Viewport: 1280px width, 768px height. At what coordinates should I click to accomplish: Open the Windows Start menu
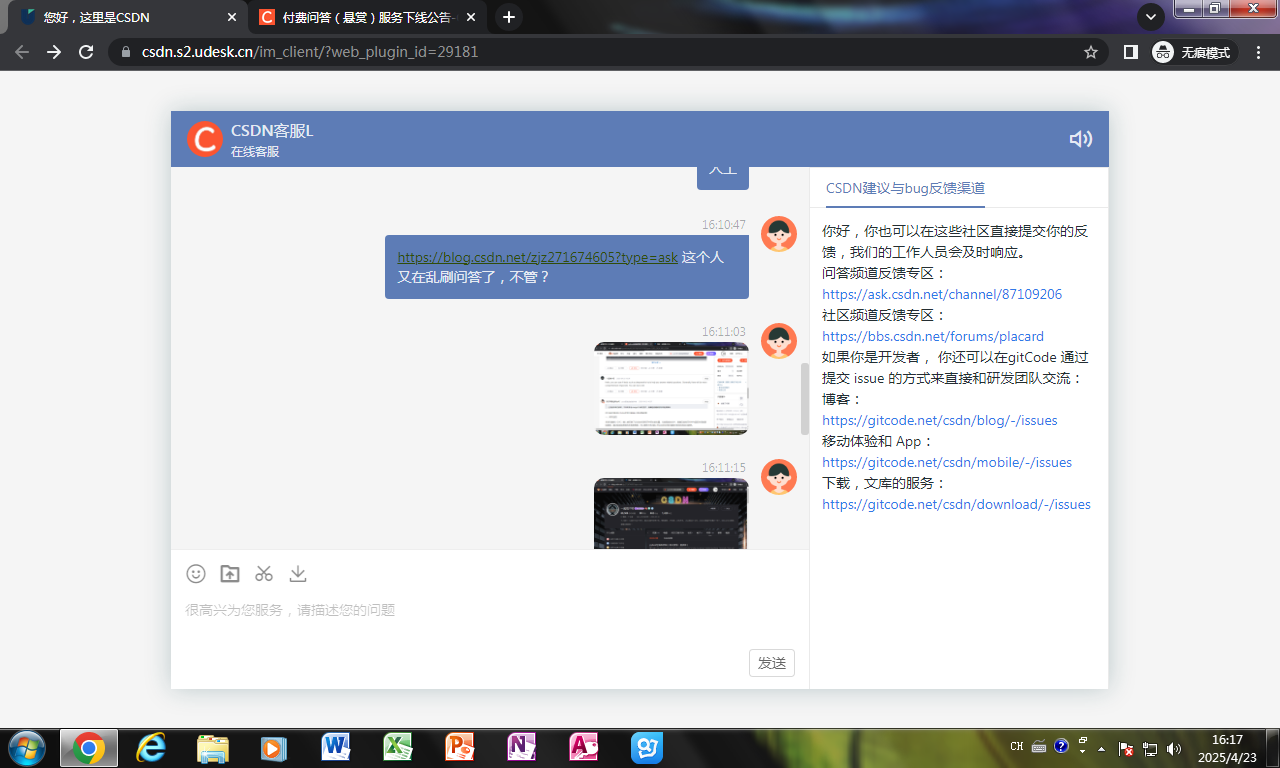26,747
